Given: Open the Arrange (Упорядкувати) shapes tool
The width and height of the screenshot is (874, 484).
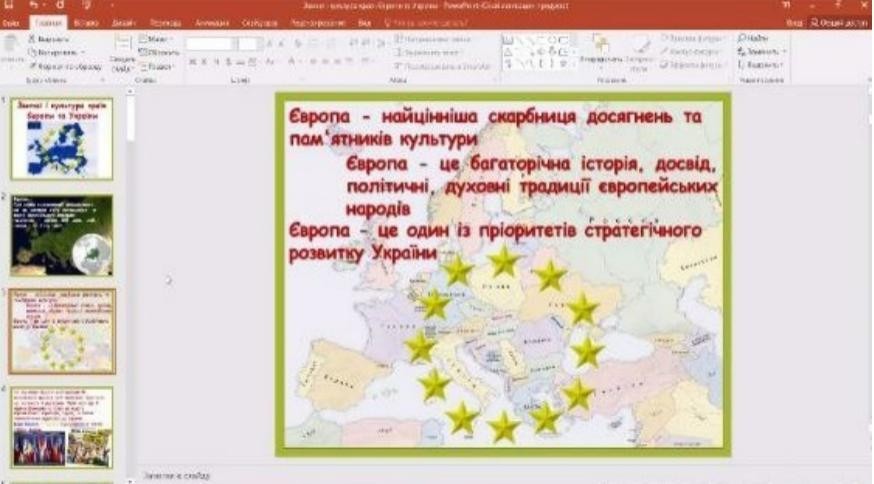Looking at the screenshot, I should click(x=601, y=51).
